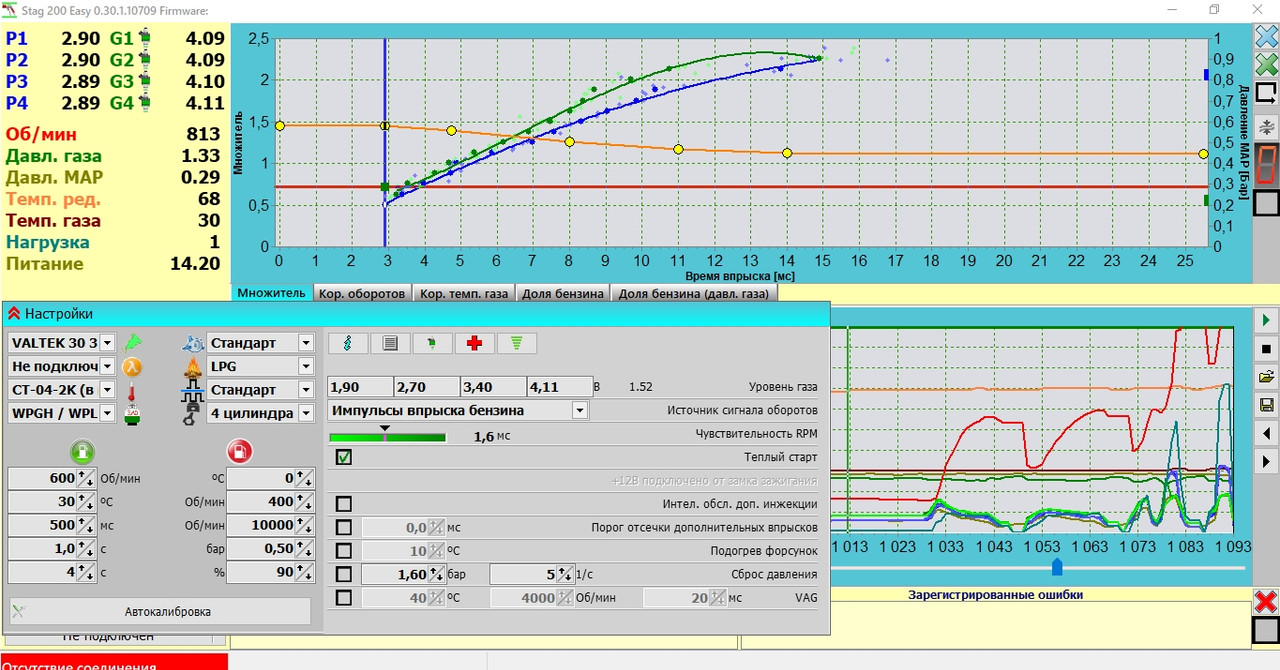The image size is (1280, 670).
Task: Click the red thermometer reducer sensor icon
Action: [132, 390]
